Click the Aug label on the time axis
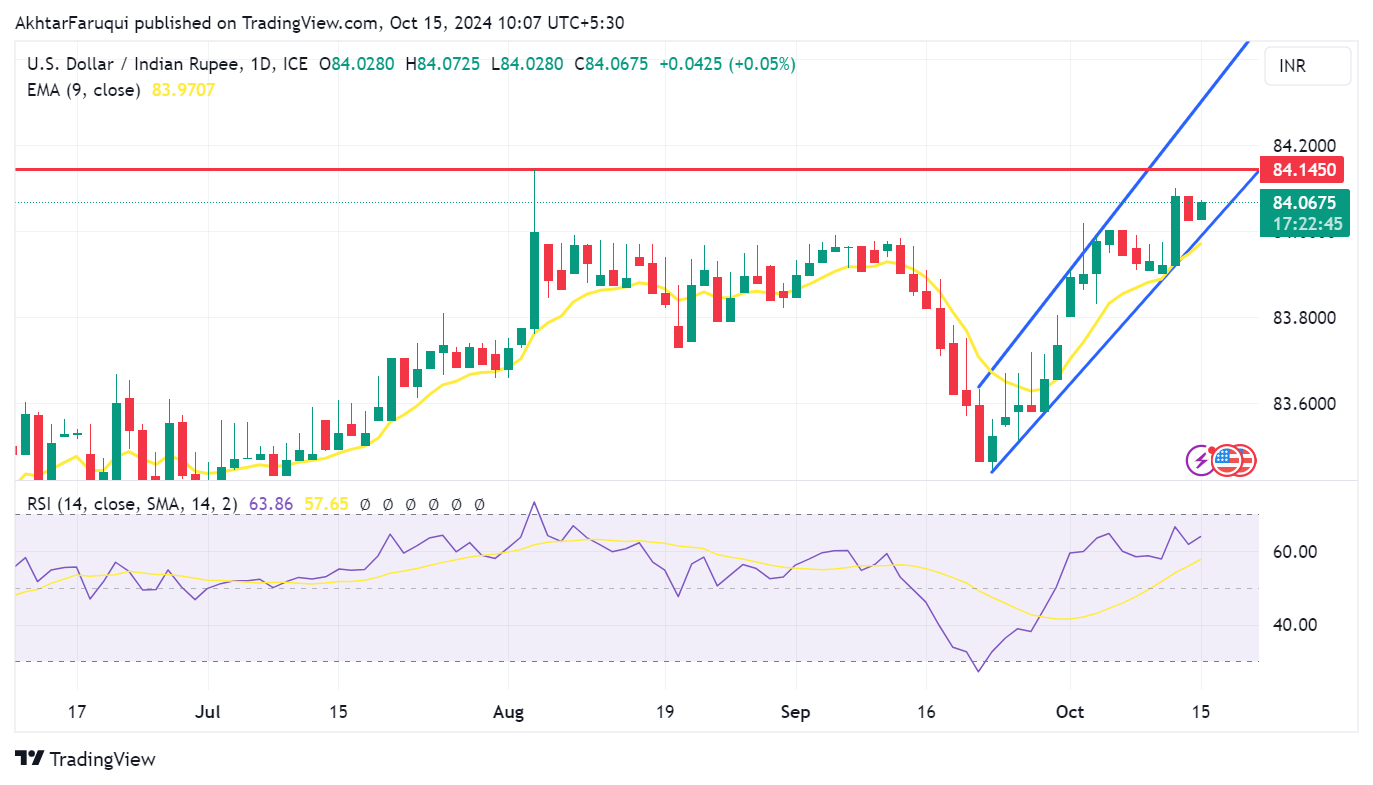This screenshot has height=785, width=1373. point(509,712)
